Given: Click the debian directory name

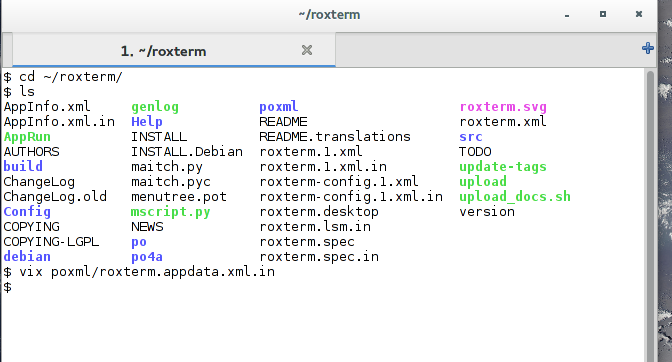Looking at the screenshot, I should [27, 257].
